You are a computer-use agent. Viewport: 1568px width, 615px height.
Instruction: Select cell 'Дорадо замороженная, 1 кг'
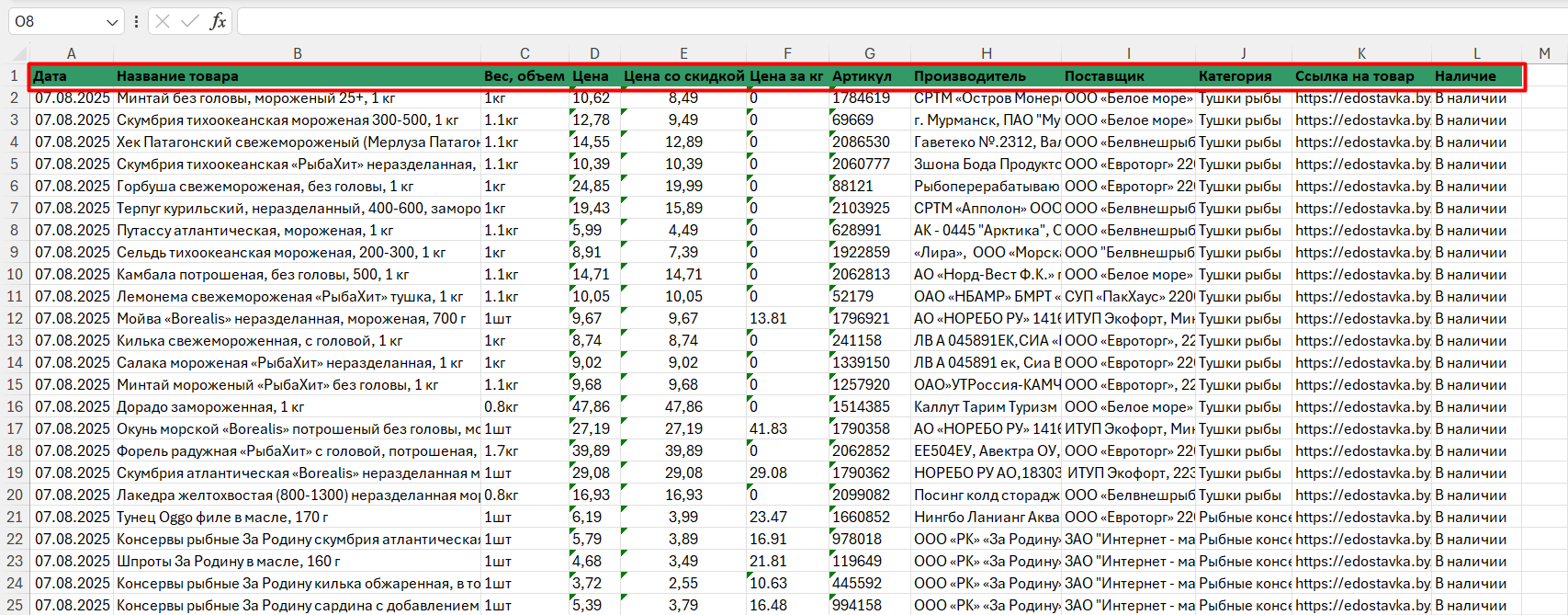point(298,406)
